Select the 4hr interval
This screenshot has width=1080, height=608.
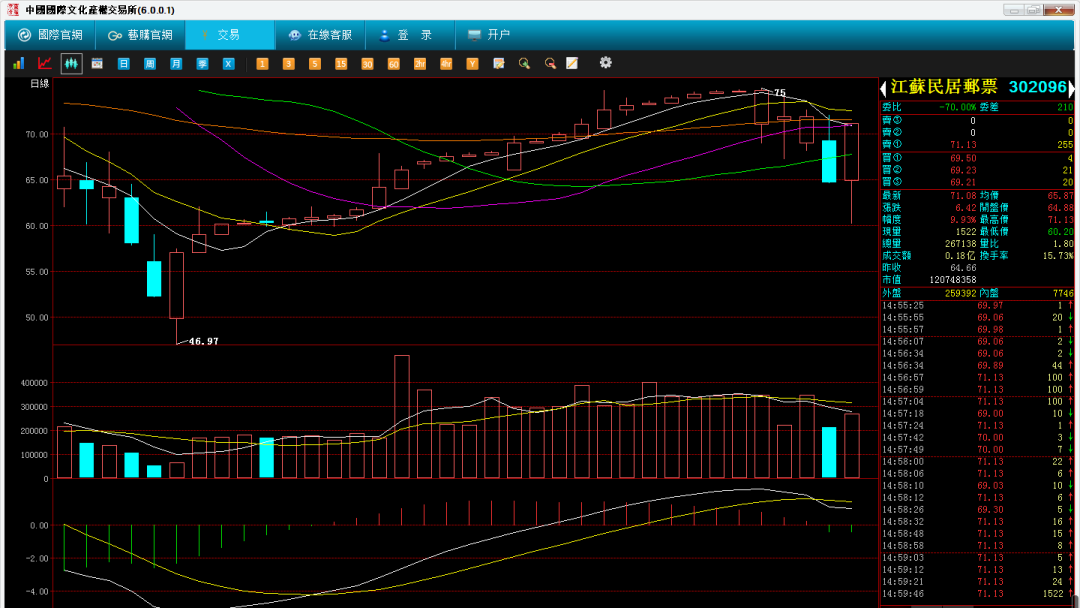point(446,63)
